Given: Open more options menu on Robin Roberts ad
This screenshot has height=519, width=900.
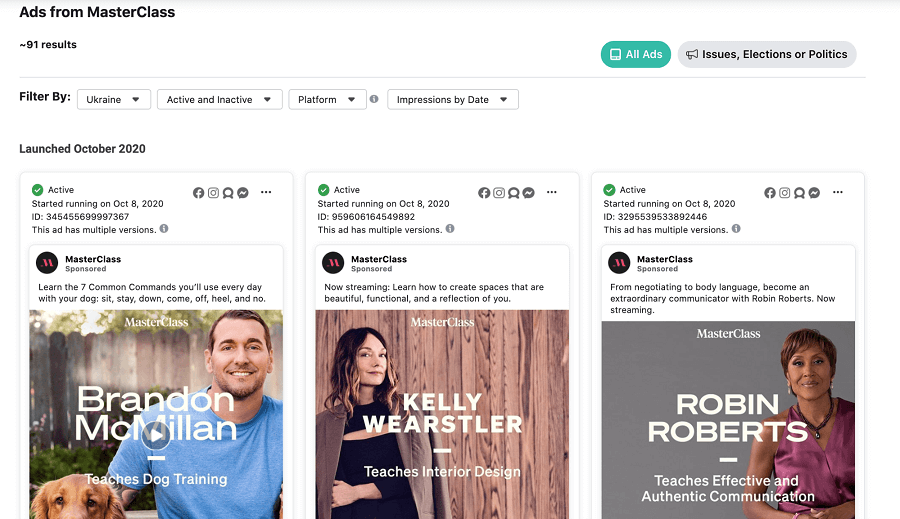Looking at the screenshot, I should coord(837,192).
